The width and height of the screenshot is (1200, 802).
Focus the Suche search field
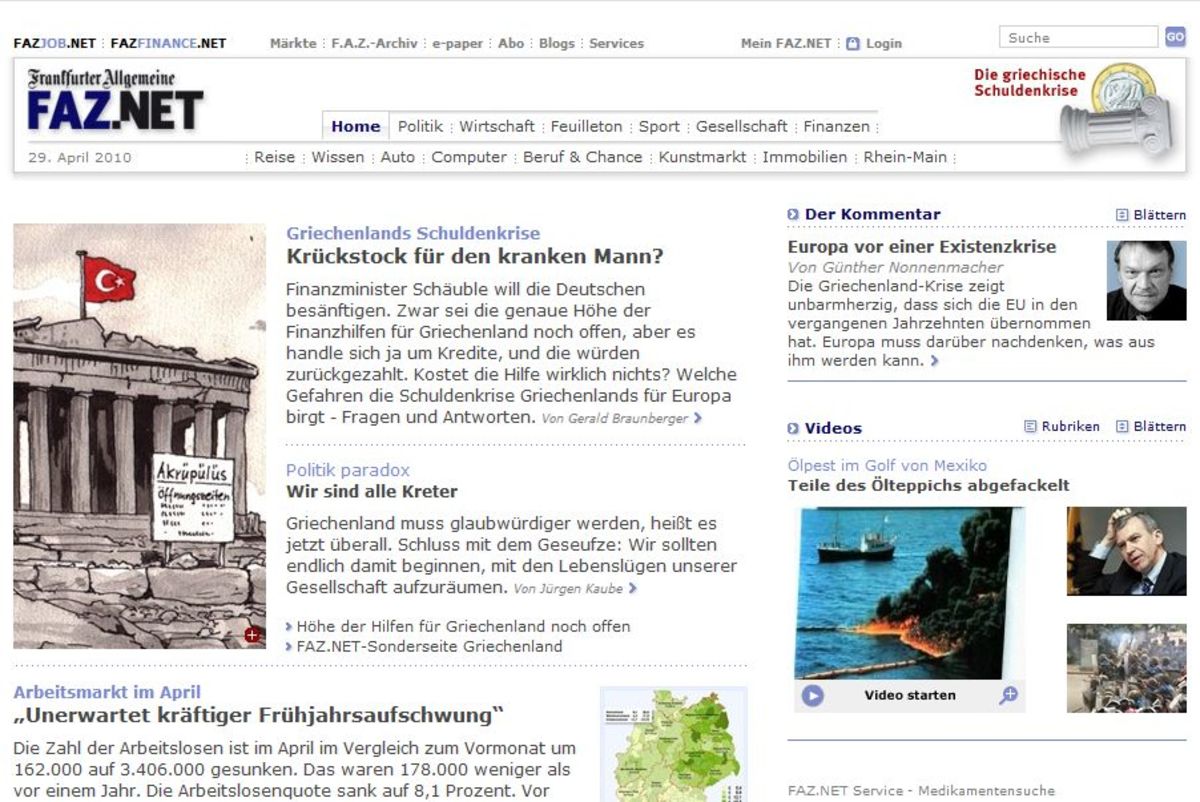point(1078,37)
